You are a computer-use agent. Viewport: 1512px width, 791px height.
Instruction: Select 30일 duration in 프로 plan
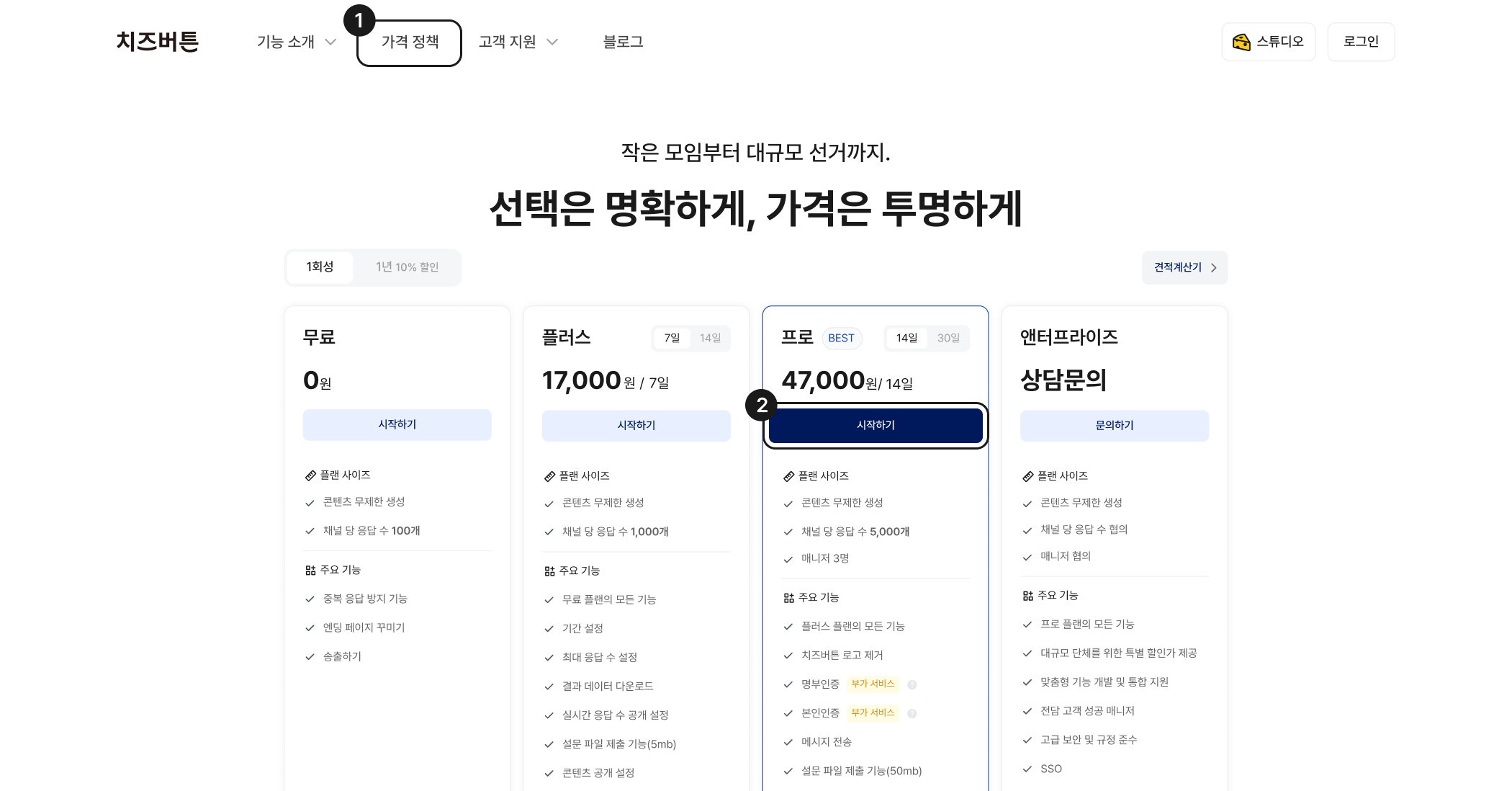click(948, 338)
